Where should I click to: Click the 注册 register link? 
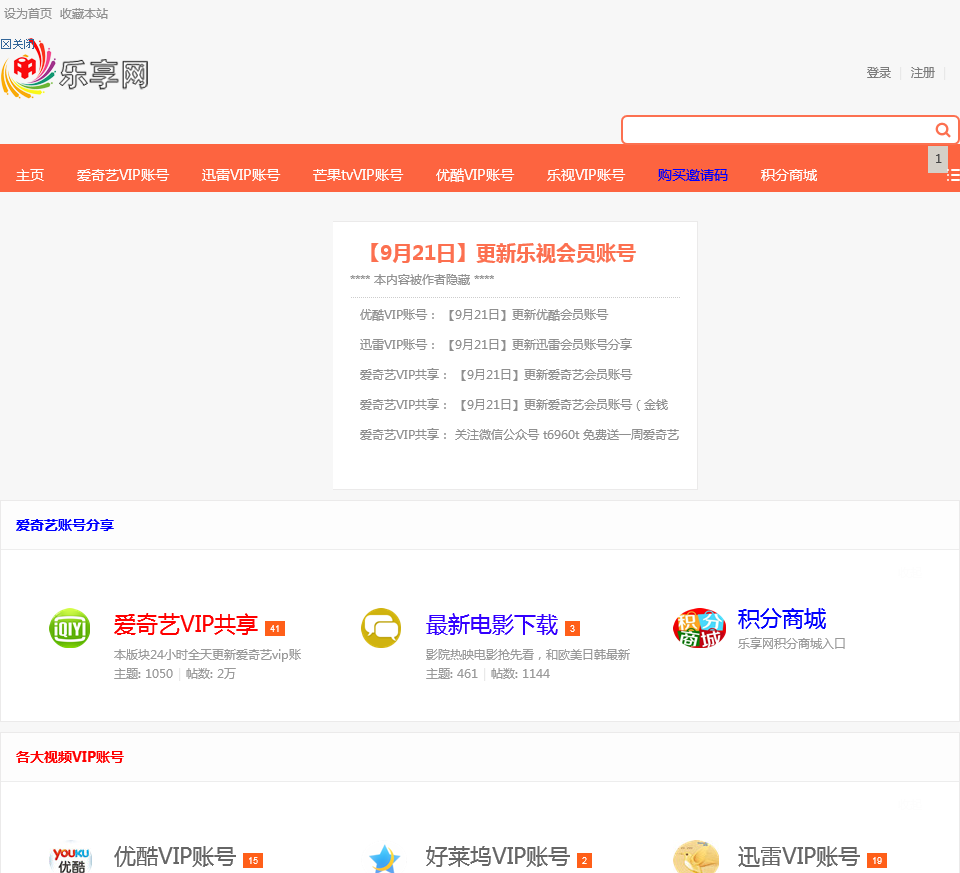point(923,73)
